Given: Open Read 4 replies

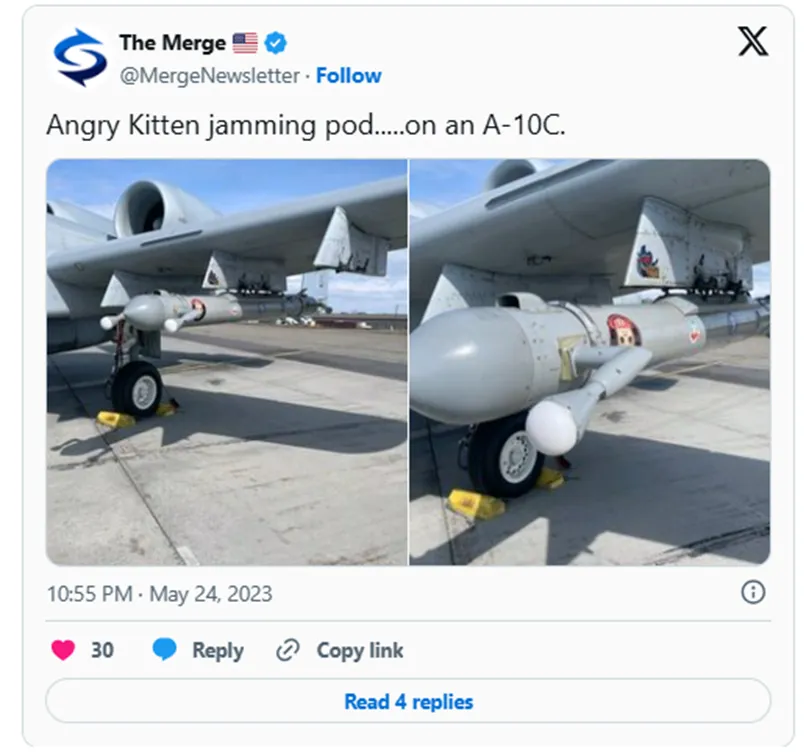Looking at the screenshot, I should [408, 701].
